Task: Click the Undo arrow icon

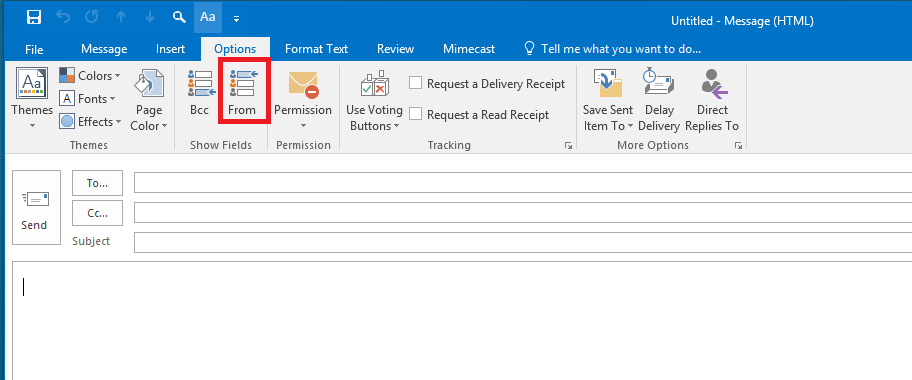Action: 63,17
